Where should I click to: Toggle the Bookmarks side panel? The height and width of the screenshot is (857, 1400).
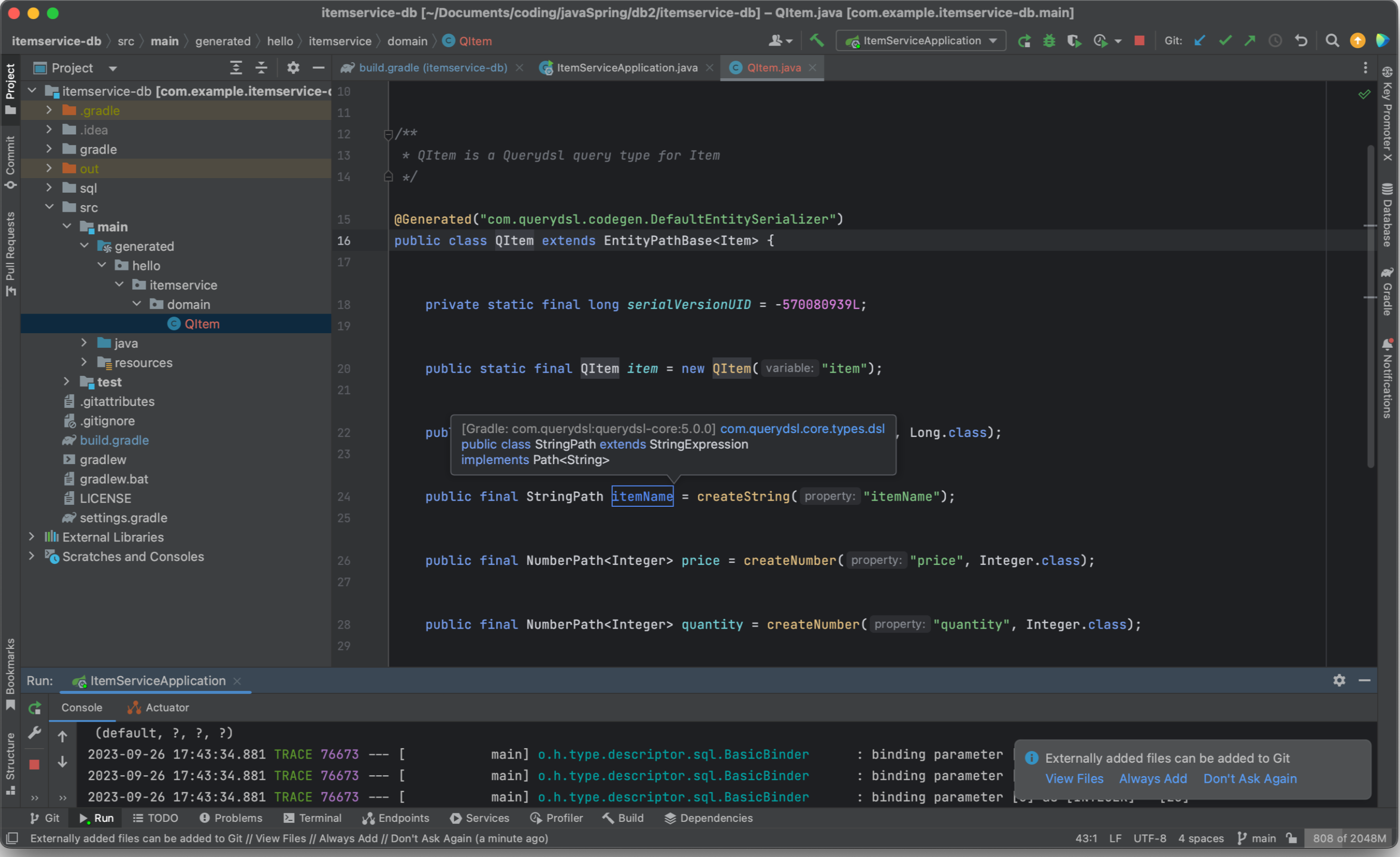[x=10, y=673]
